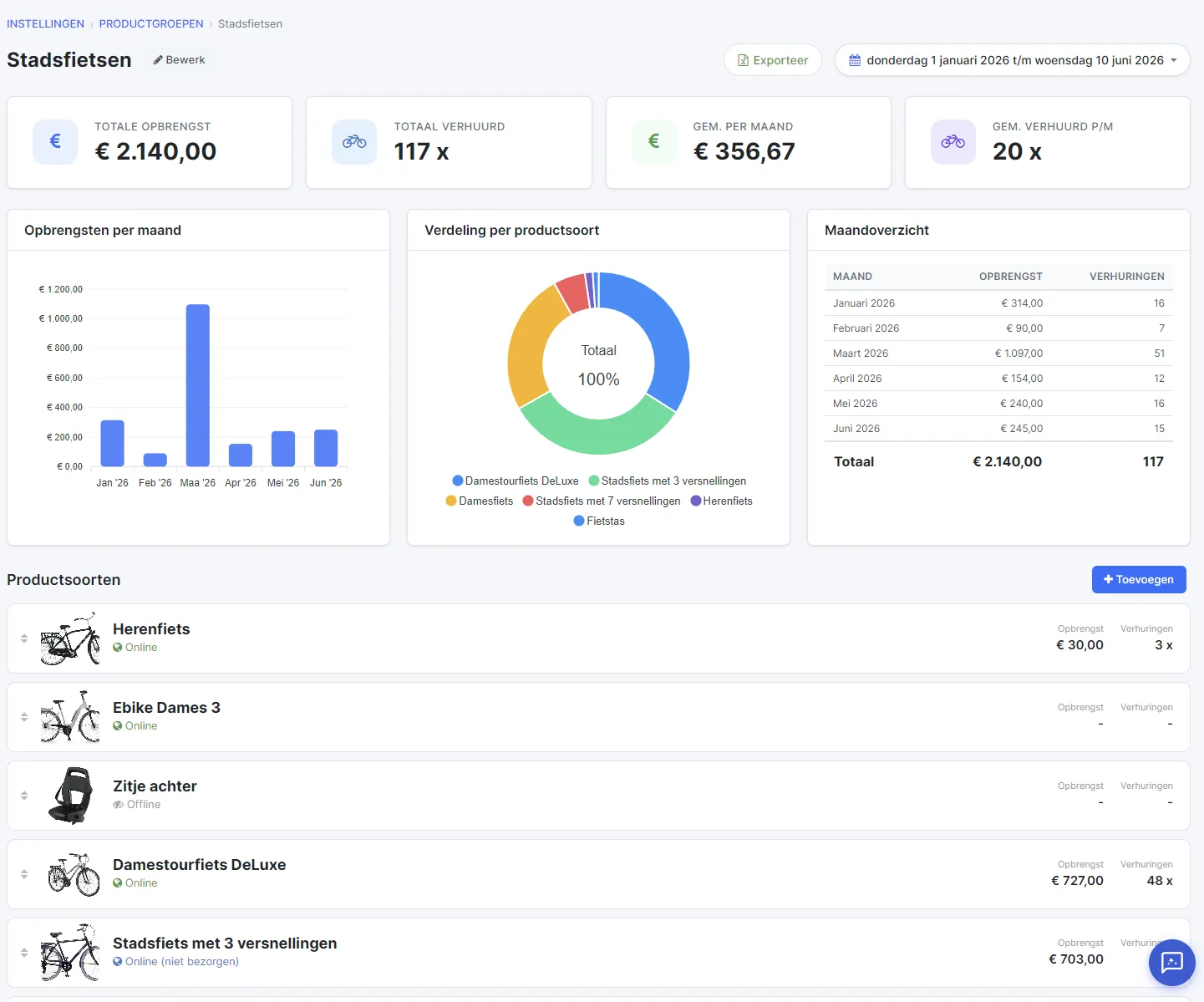Click the green online status icon for Herenfiets
1204x1002 pixels.
[x=118, y=648]
